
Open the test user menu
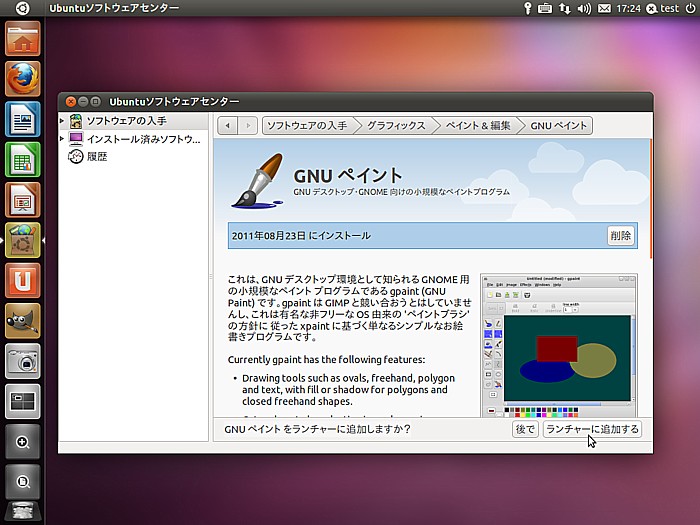(x=662, y=8)
